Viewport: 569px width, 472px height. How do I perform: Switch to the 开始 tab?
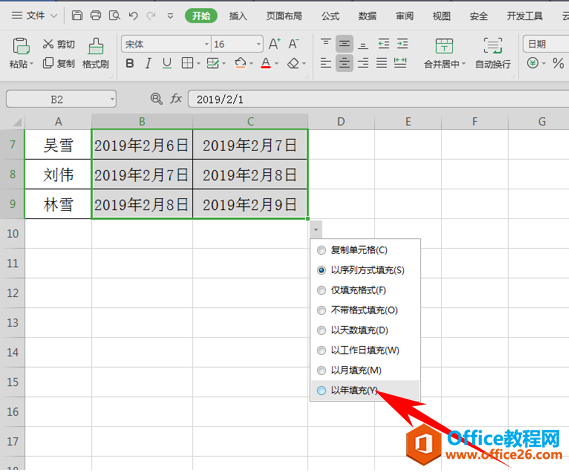[x=201, y=16]
